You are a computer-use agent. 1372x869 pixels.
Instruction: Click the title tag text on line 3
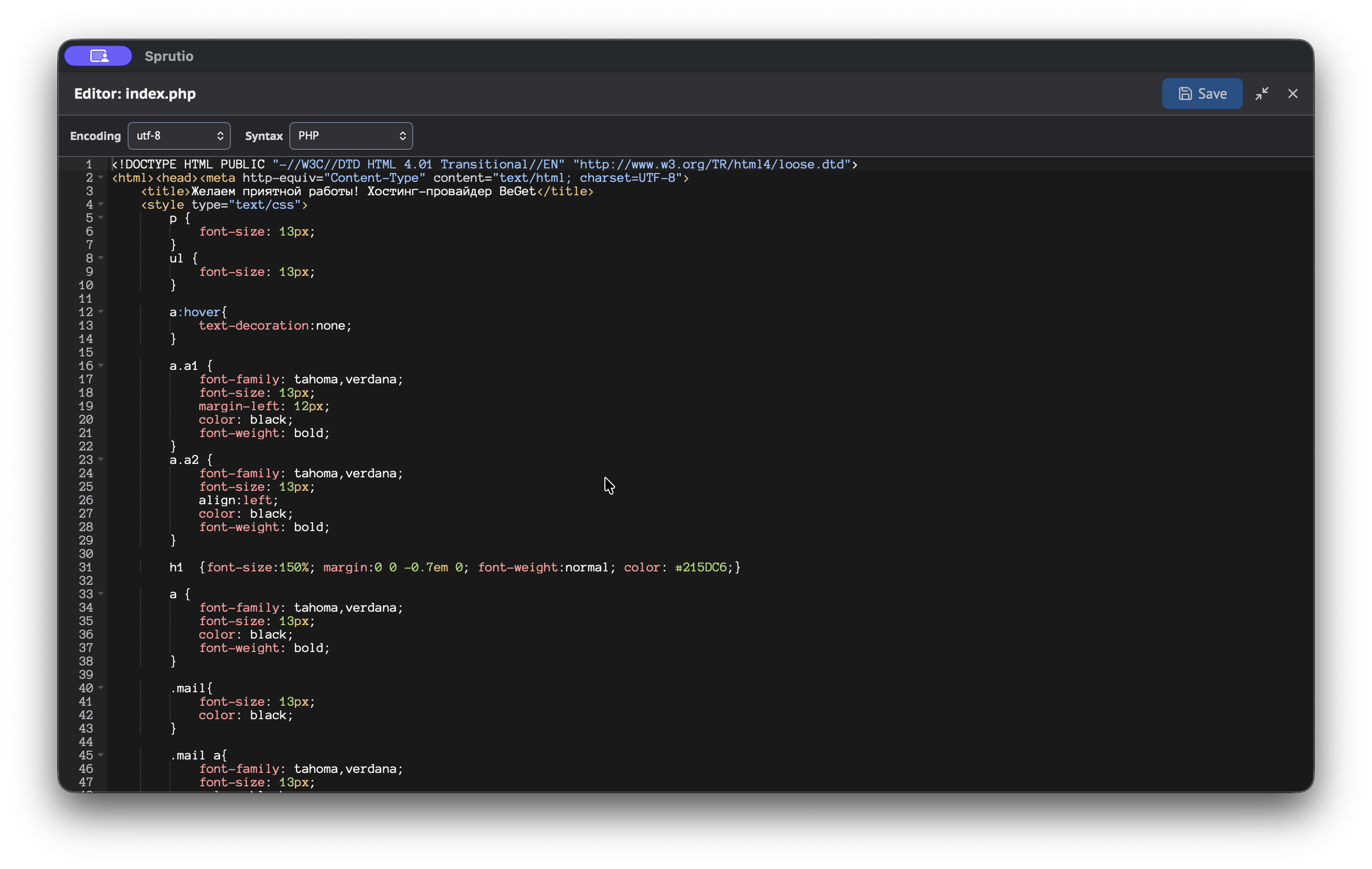[x=363, y=191]
